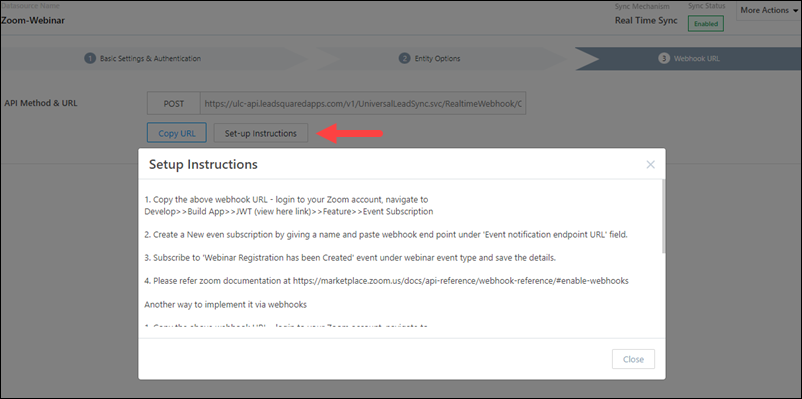
Task: Click the 'Develop>>Build App>>JWT' navigation path text
Action: tap(288, 211)
